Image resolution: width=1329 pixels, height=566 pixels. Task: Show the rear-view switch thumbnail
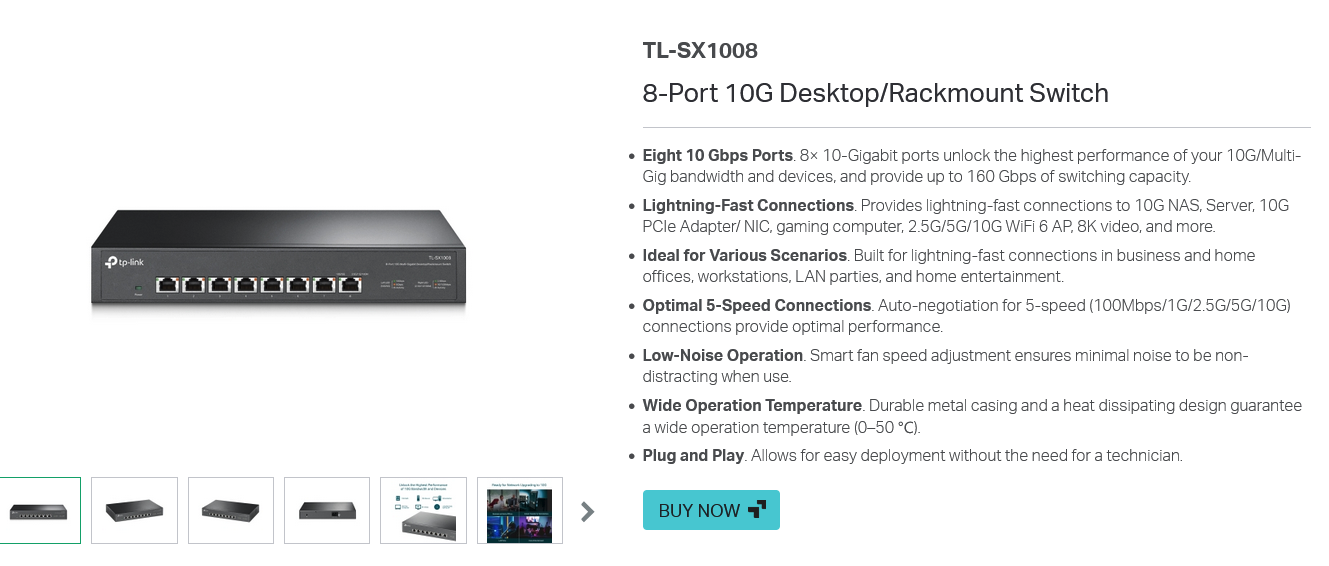click(327, 510)
